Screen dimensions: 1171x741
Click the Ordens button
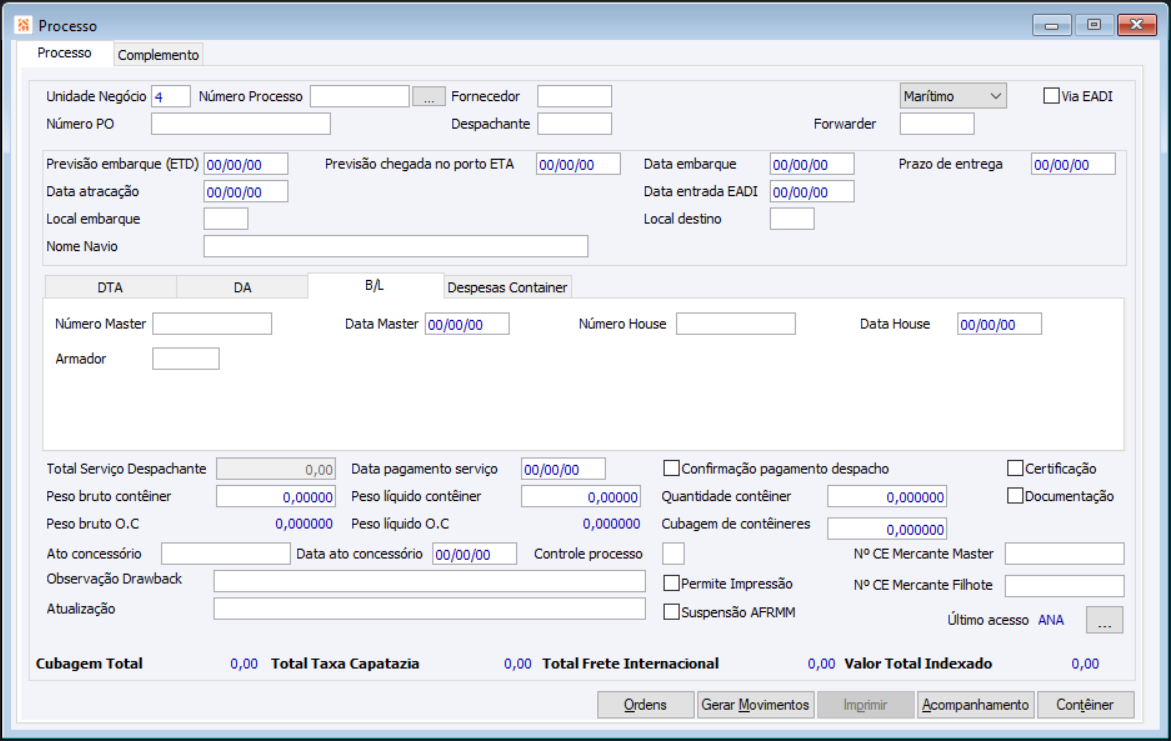tap(645, 705)
